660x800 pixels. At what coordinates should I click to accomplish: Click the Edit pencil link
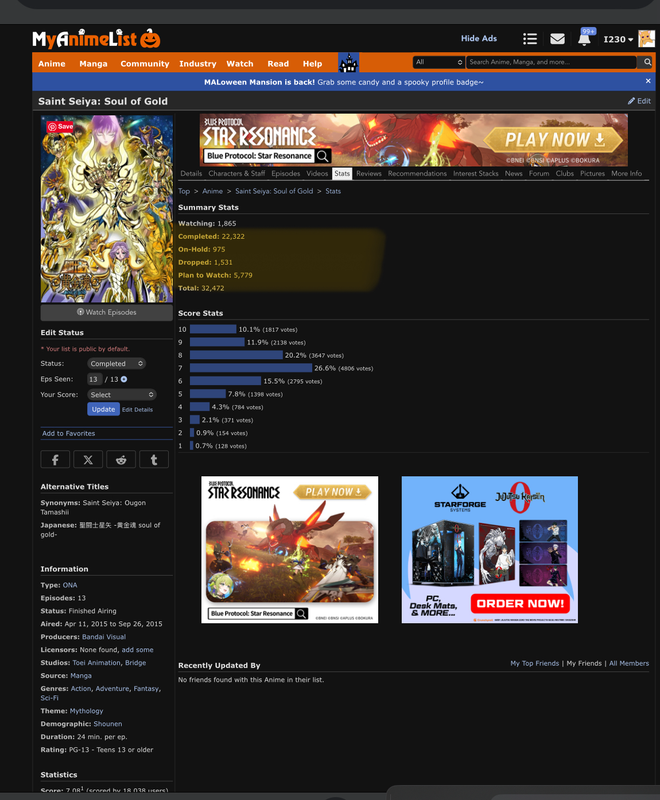[x=639, y=101]
